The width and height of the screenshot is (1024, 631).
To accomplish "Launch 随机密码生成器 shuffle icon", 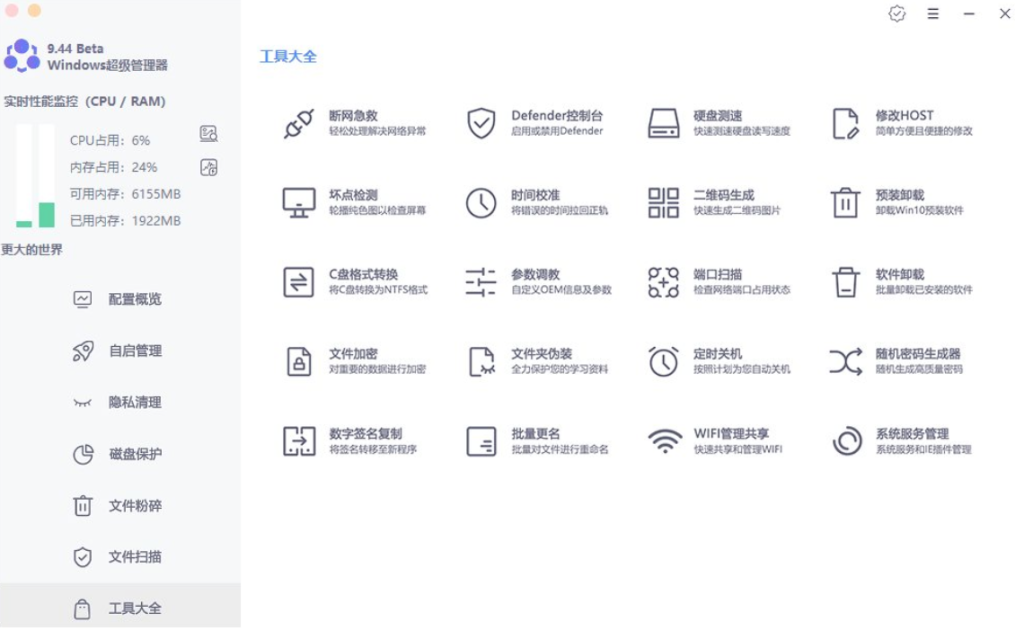I will tap(846, 362).
